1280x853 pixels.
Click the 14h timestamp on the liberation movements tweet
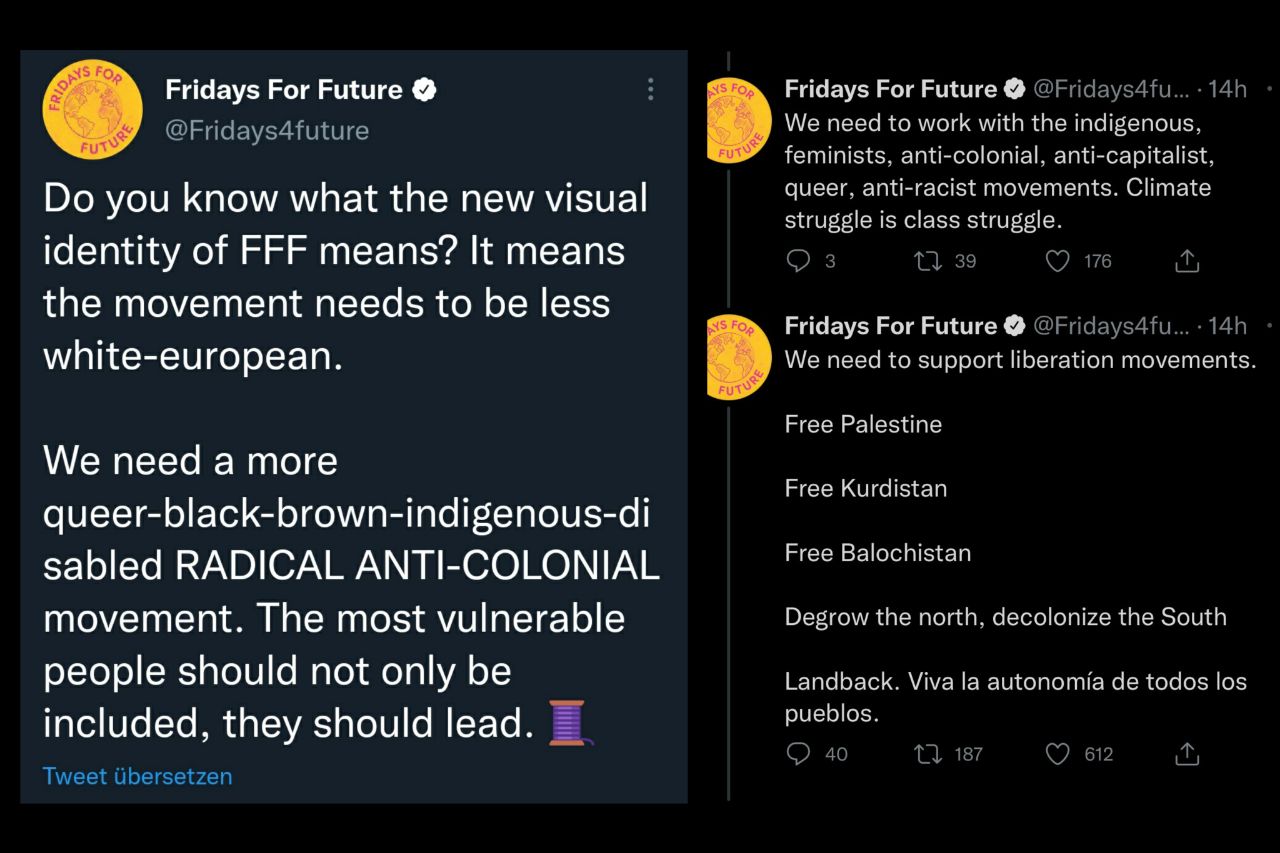pos(1227,326)
